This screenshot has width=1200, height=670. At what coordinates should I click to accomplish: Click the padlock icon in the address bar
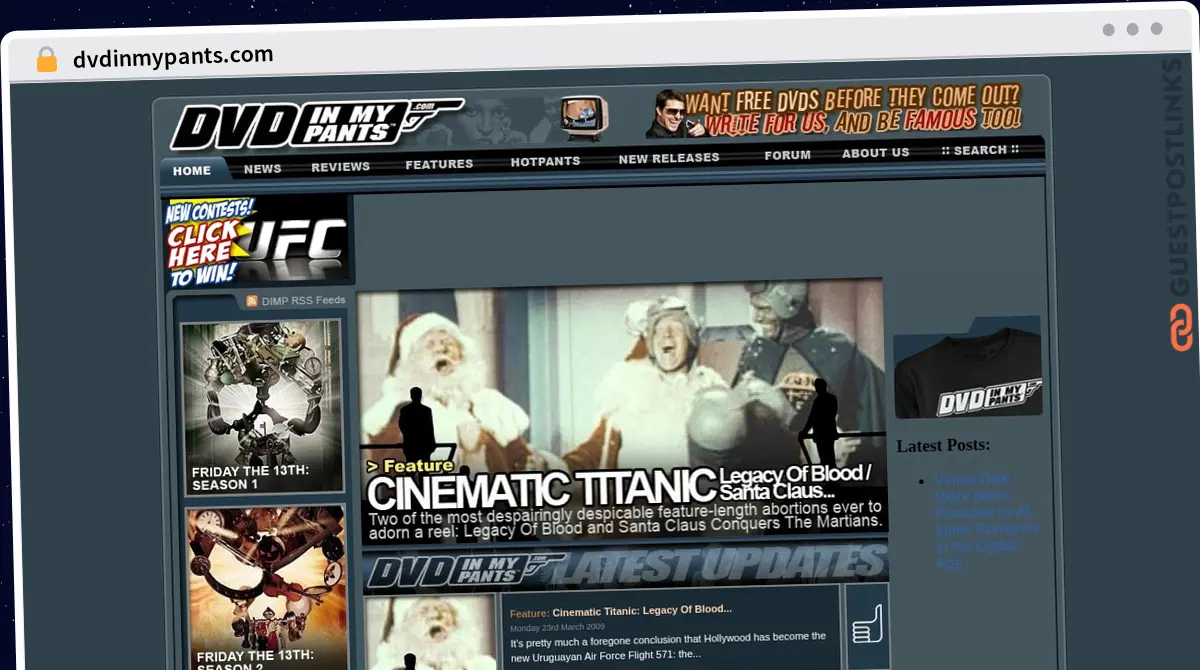click(x=47, y=59)
